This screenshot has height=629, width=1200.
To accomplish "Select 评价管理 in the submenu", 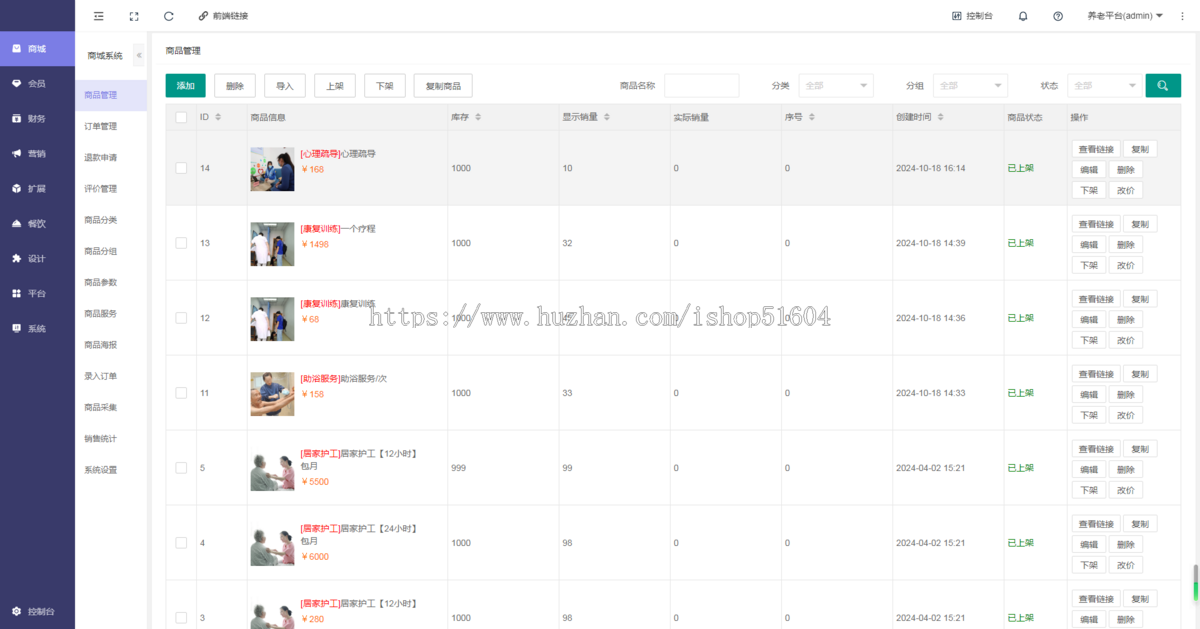I will point(110,188).
